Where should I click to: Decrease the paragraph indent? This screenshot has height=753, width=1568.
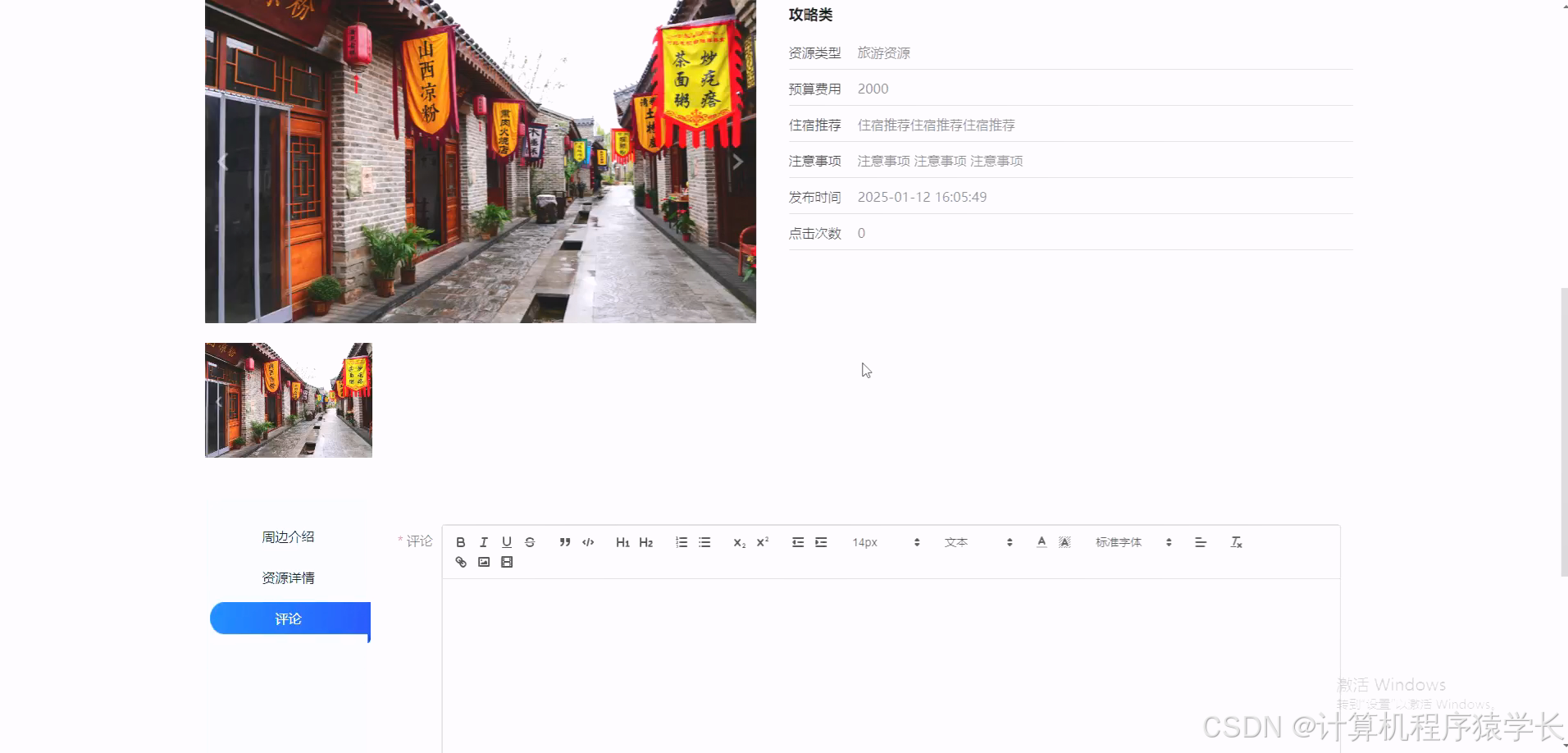click(x=798, y=542)
